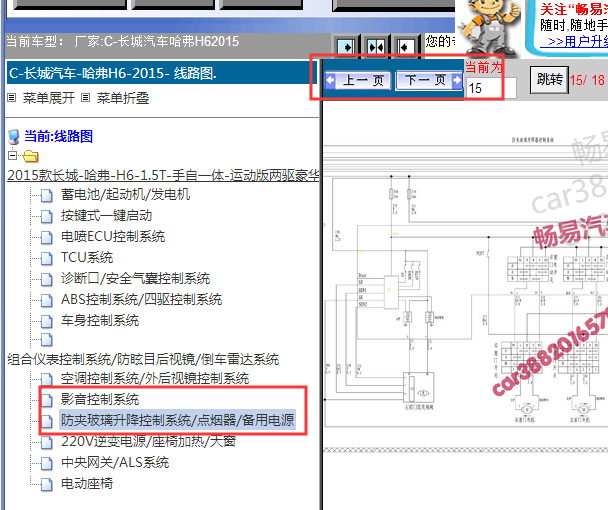Screen dimensions: 608x510
Task: Open 电喷ECU控制系统 diagram
Action: click(113, 236)
